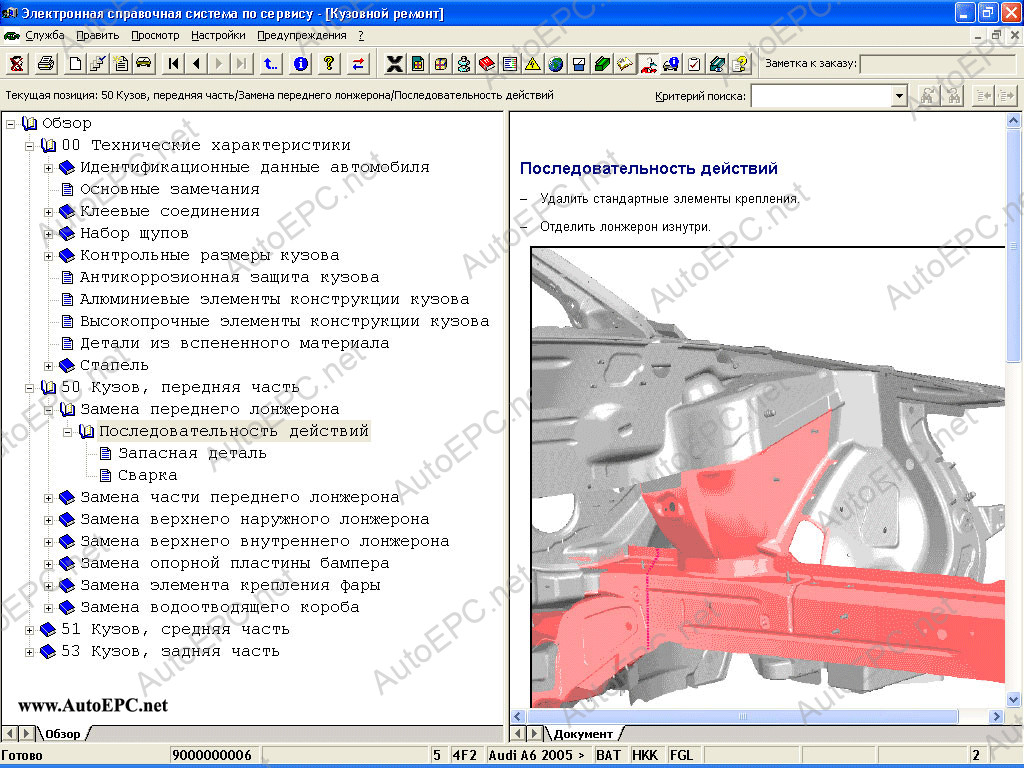The width and height of the screenshot is (1024, 768).
Task: Expand the '51 Кузов, средняя часть' node
Action: pos(30,630)
